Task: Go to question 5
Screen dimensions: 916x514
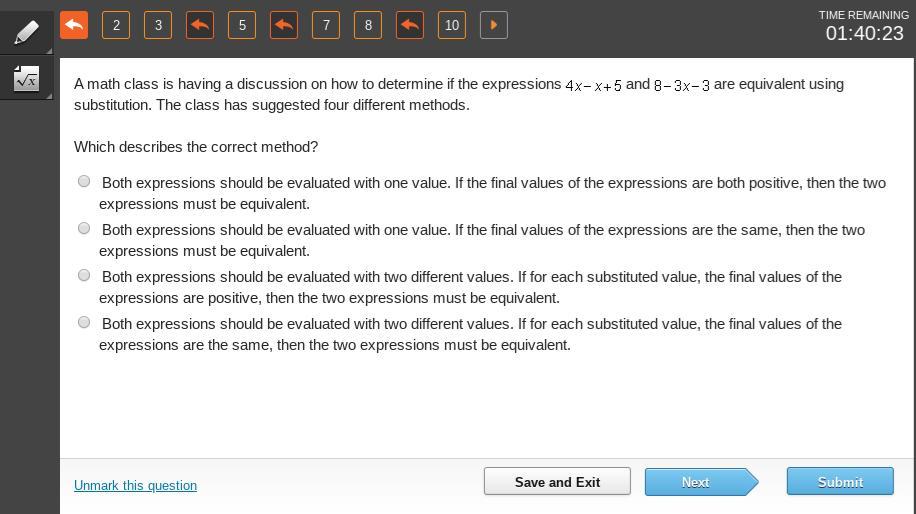Action: coord(242,25)
